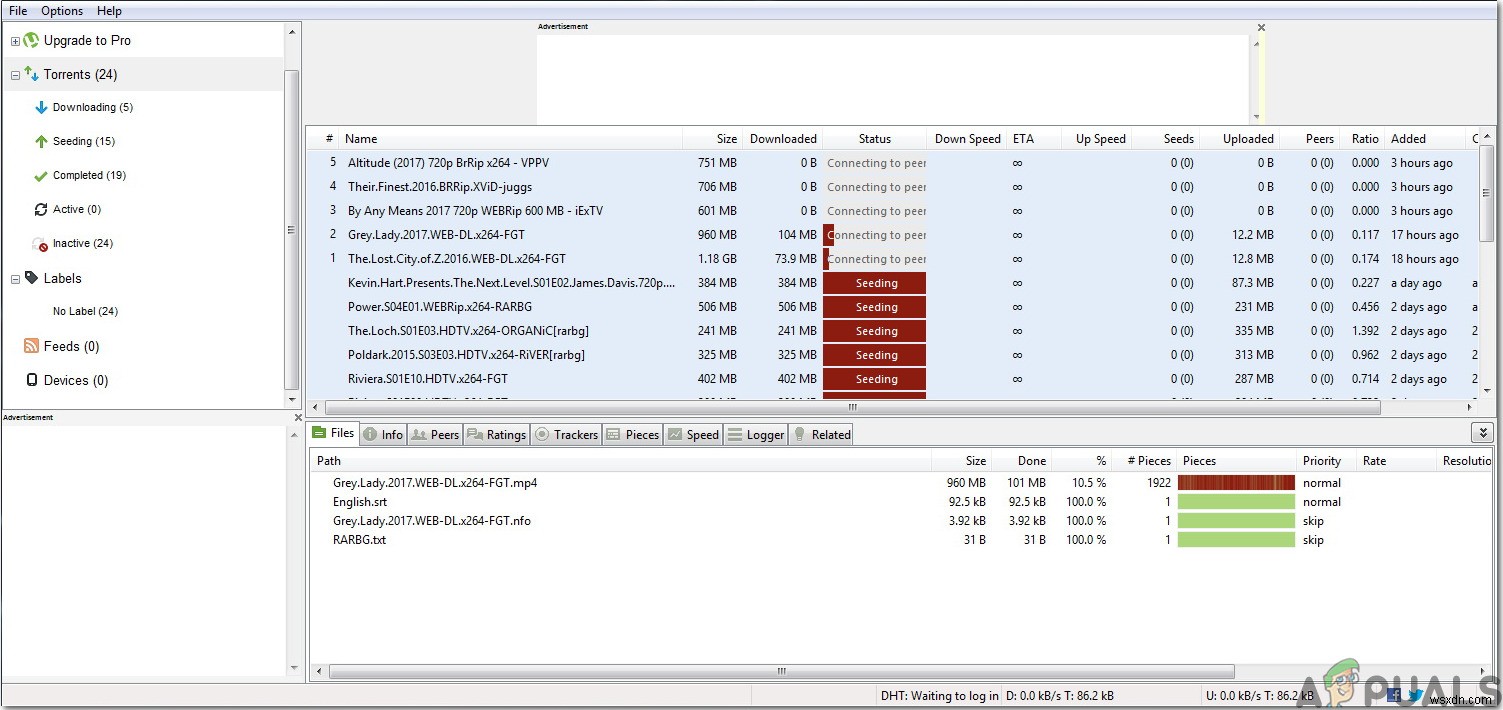This screenshot has height=710, width=1503.
Task: Expand the Upgrade to Pro section
Action: point(14,40)
